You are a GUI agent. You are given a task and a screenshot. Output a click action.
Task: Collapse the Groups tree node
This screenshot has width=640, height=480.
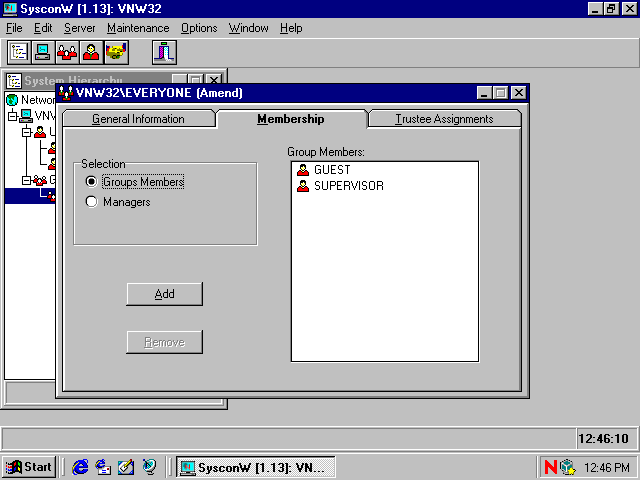tap(27, 180)
